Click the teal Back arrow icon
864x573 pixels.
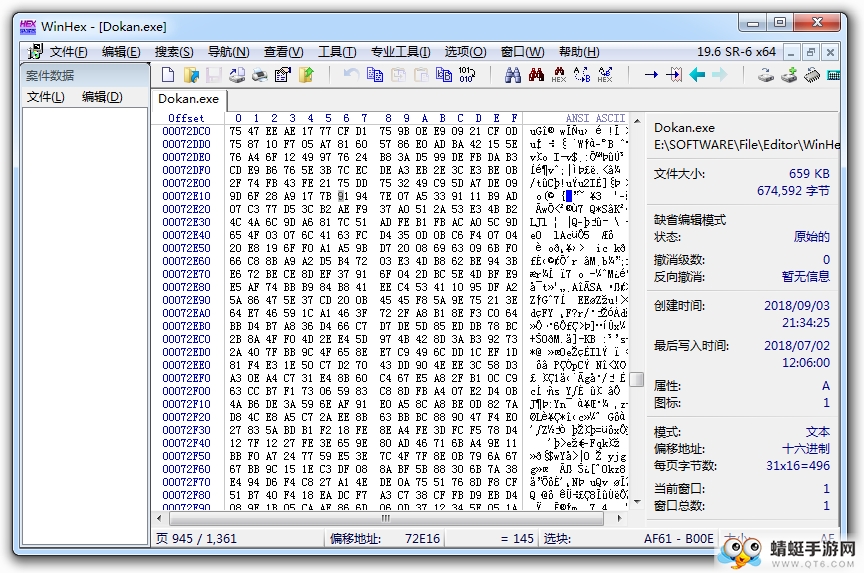[697, 74]
